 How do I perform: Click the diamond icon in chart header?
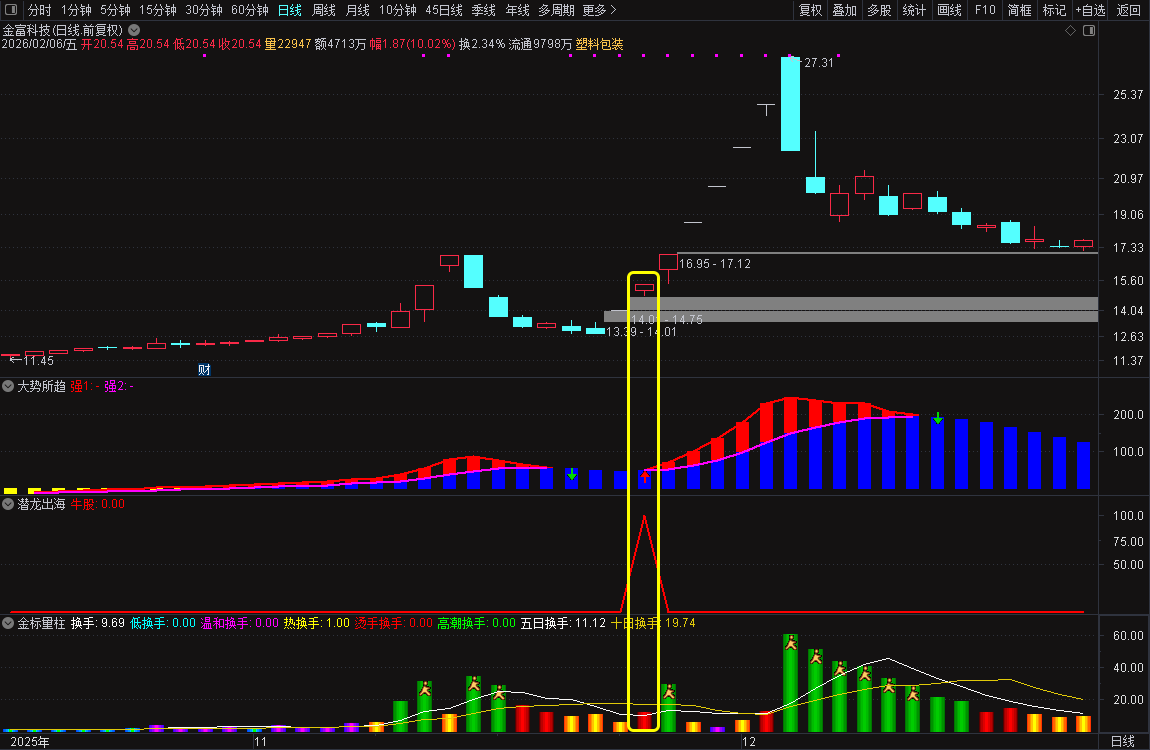1070,30
